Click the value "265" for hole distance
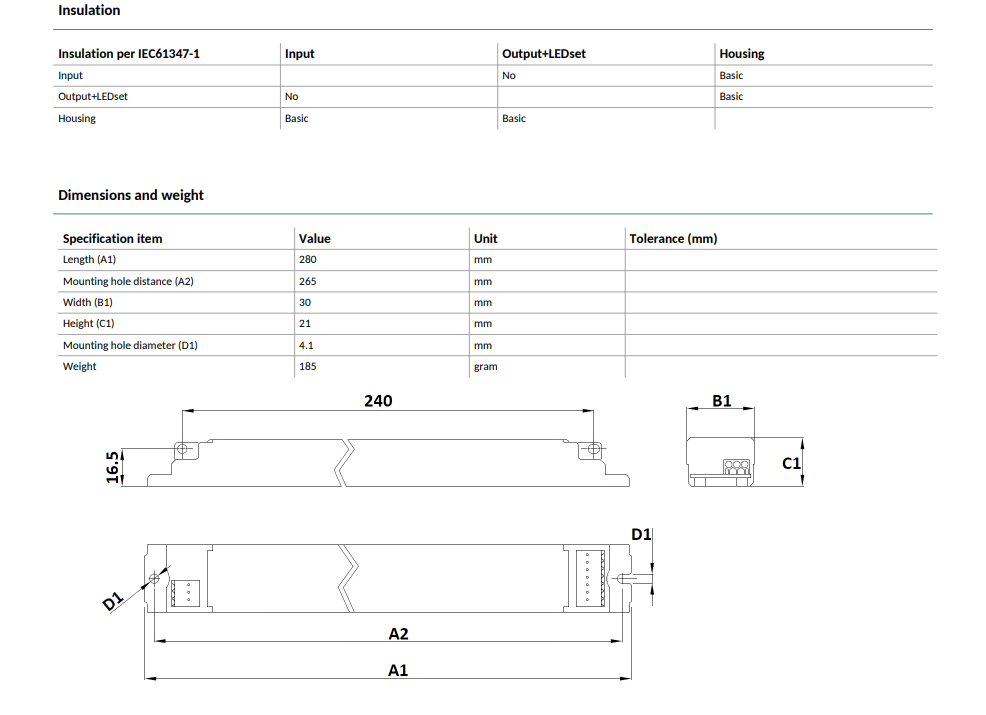Viewport: 986px width, 715px height. tap(307, 282)
